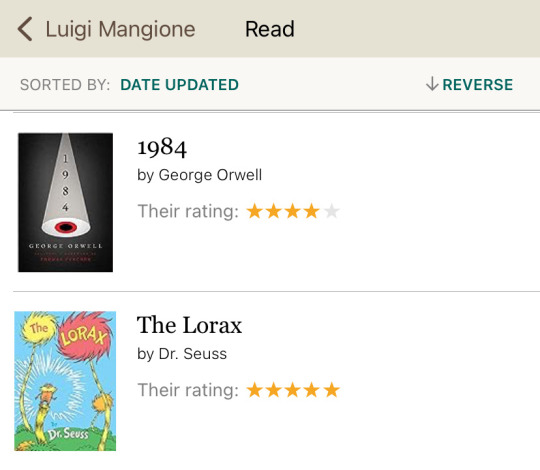Click the fifth star of The Lorax rating
The width and height of the screenshot is (540, 470).
coord(332,390)
